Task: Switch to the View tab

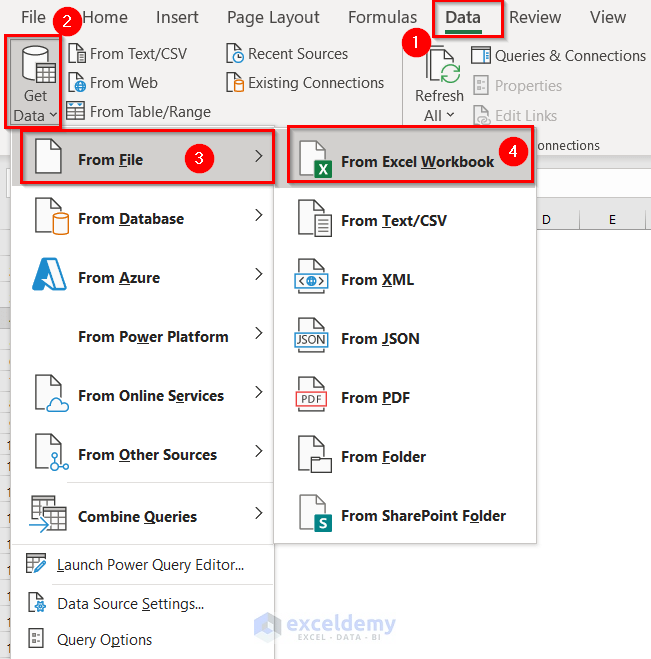Action: (608, 17)
